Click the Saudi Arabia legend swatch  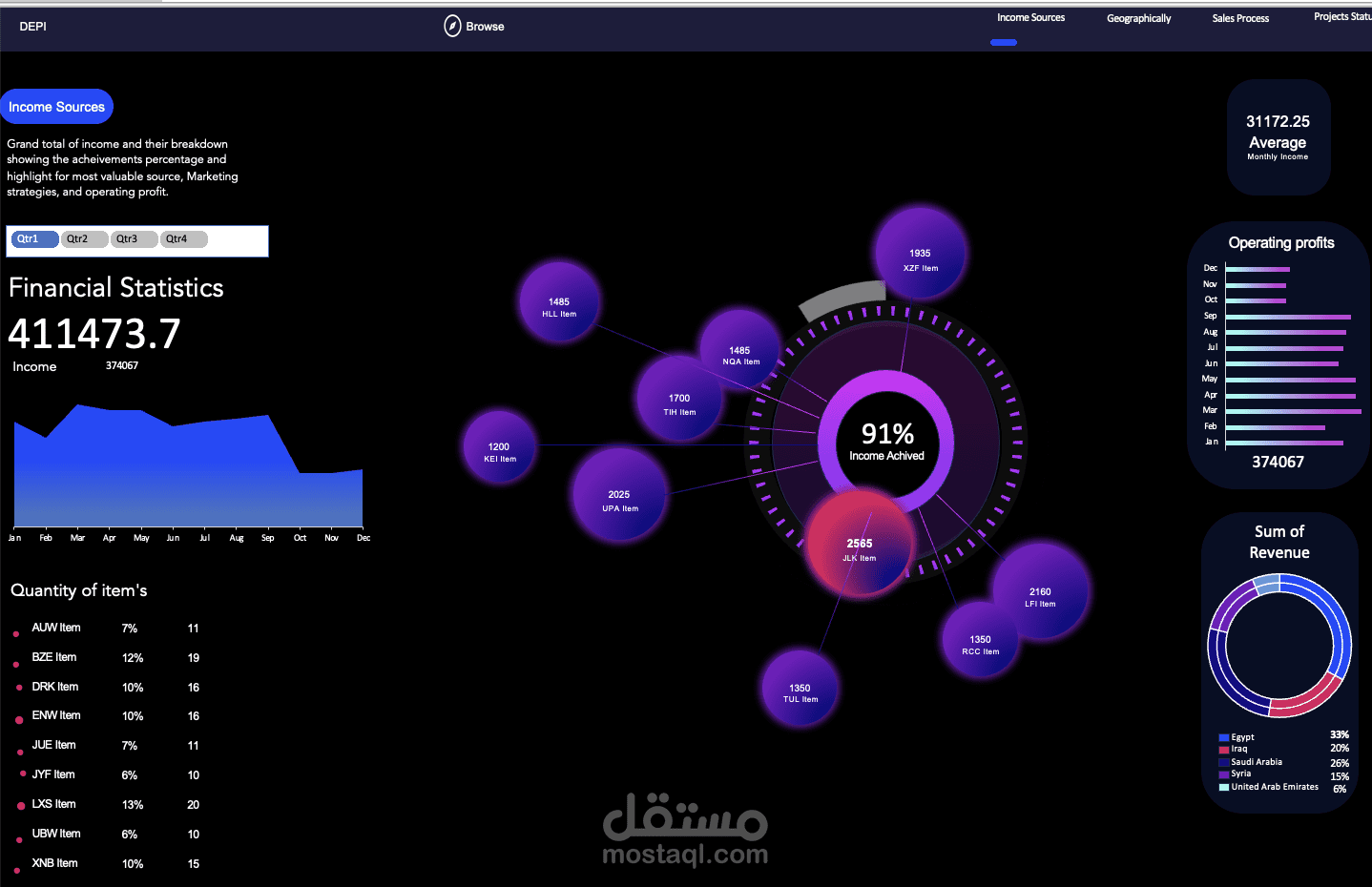click(x=1223, y=762)
